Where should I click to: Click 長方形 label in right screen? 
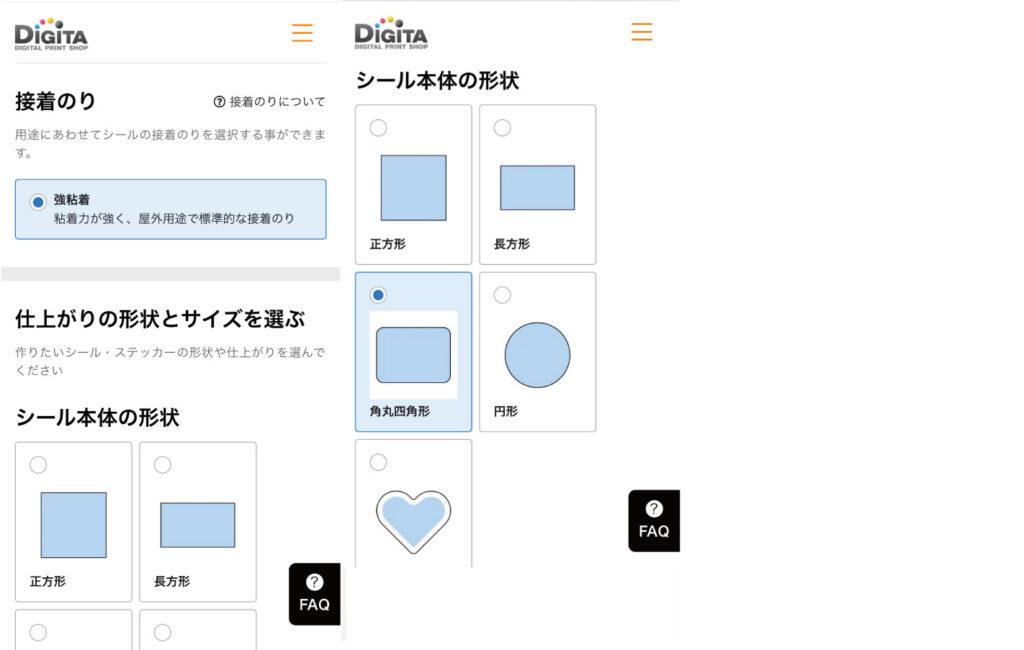tap(511, 244)
